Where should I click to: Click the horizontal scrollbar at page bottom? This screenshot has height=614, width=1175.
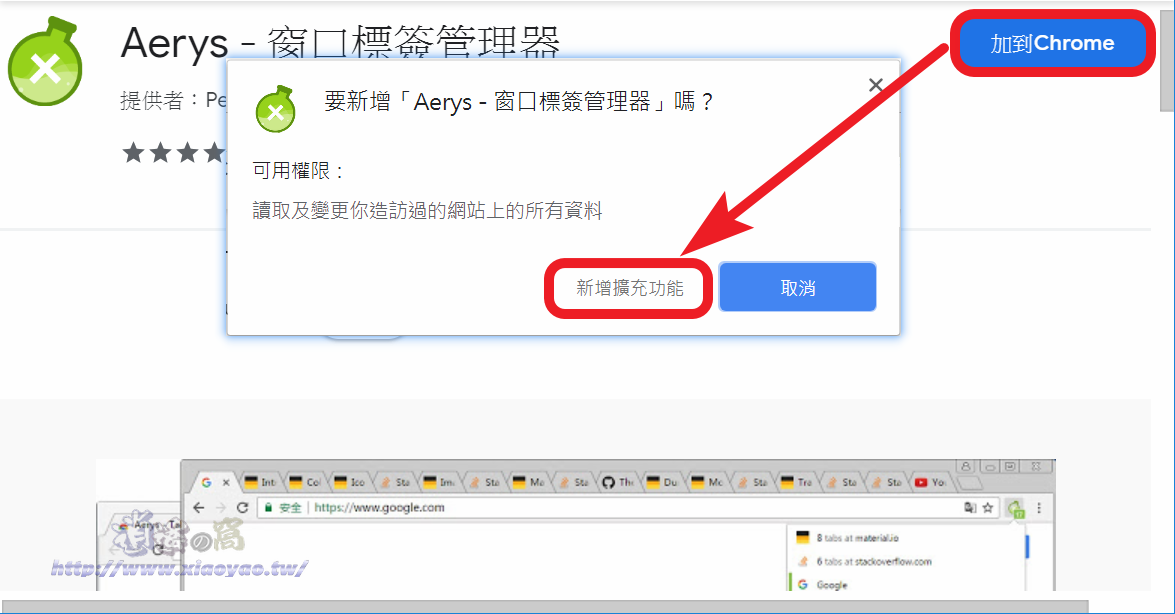click(546, 606)
